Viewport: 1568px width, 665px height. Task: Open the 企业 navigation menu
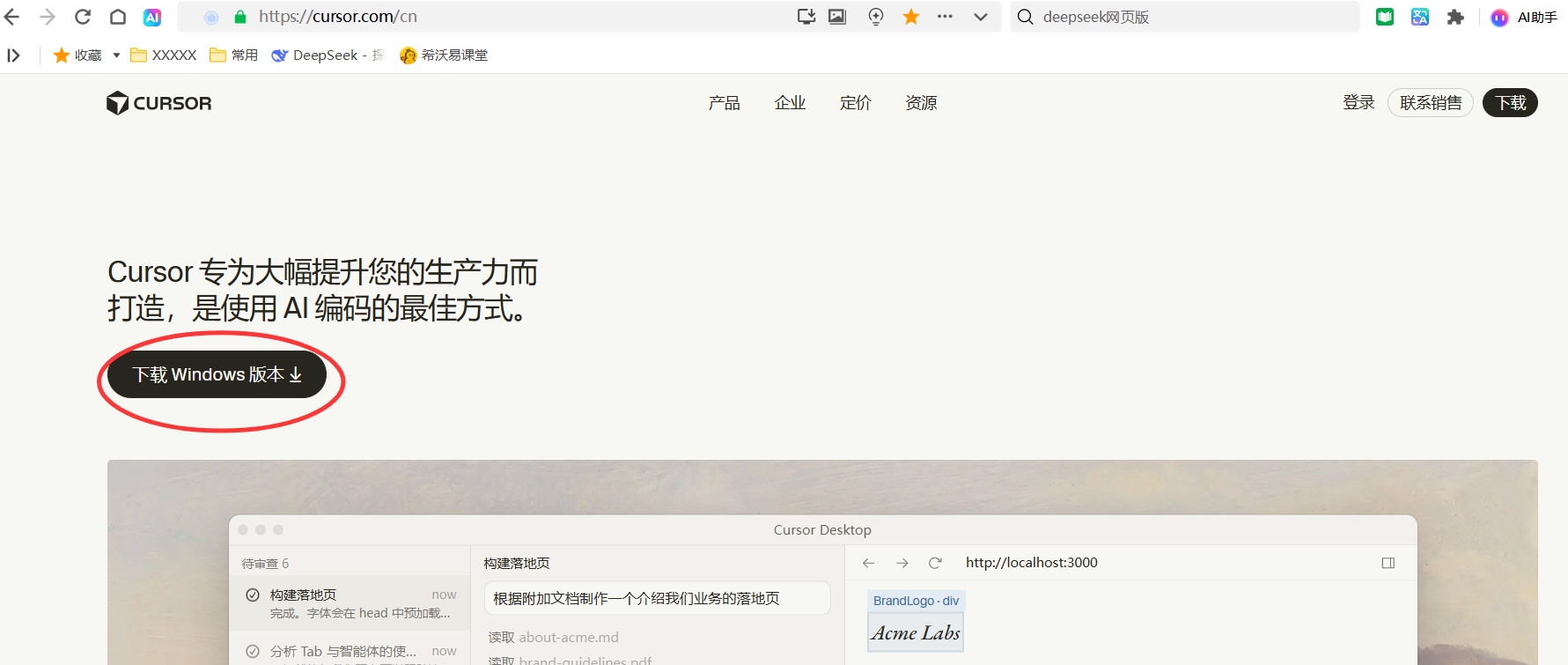[790, 103]
